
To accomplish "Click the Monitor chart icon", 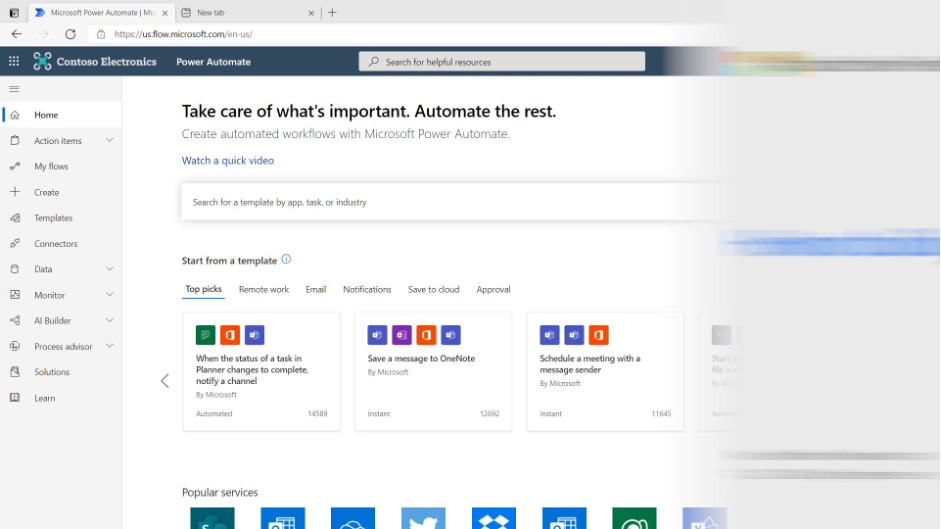I will [15, 295].
